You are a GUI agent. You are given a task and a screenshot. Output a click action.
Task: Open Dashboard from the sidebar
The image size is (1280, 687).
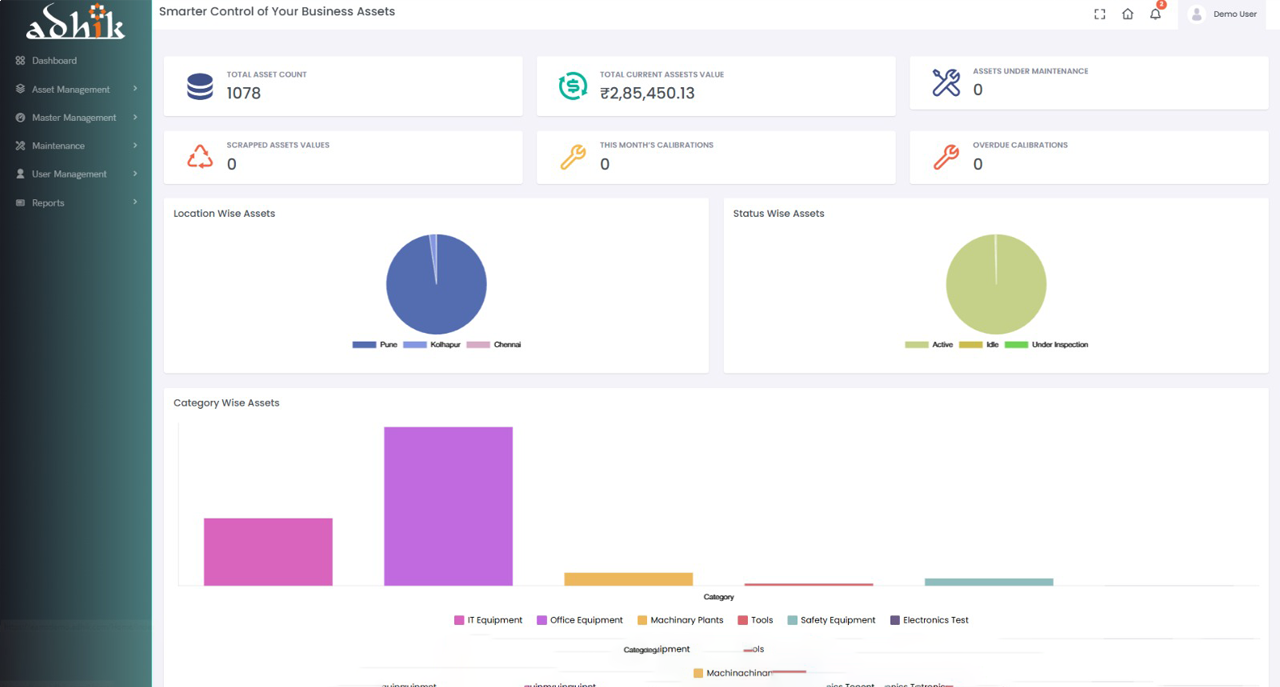(x=54, y=61)
